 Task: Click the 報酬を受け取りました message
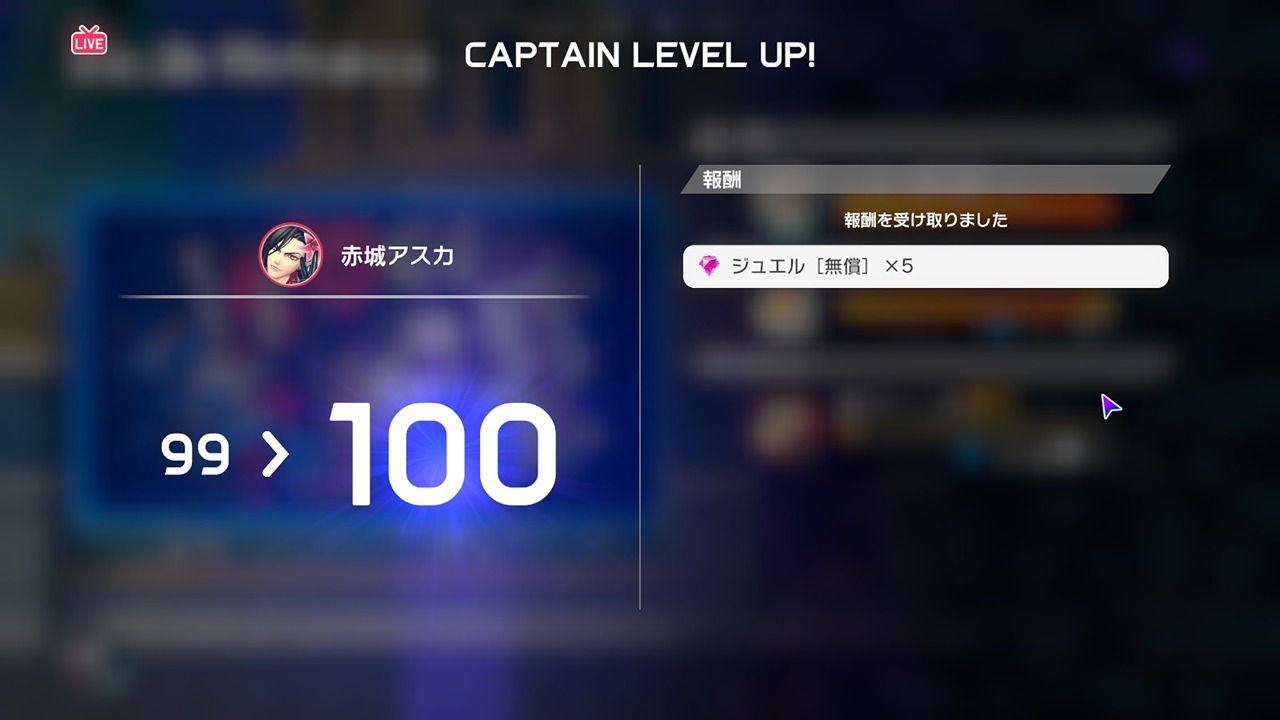926,220
